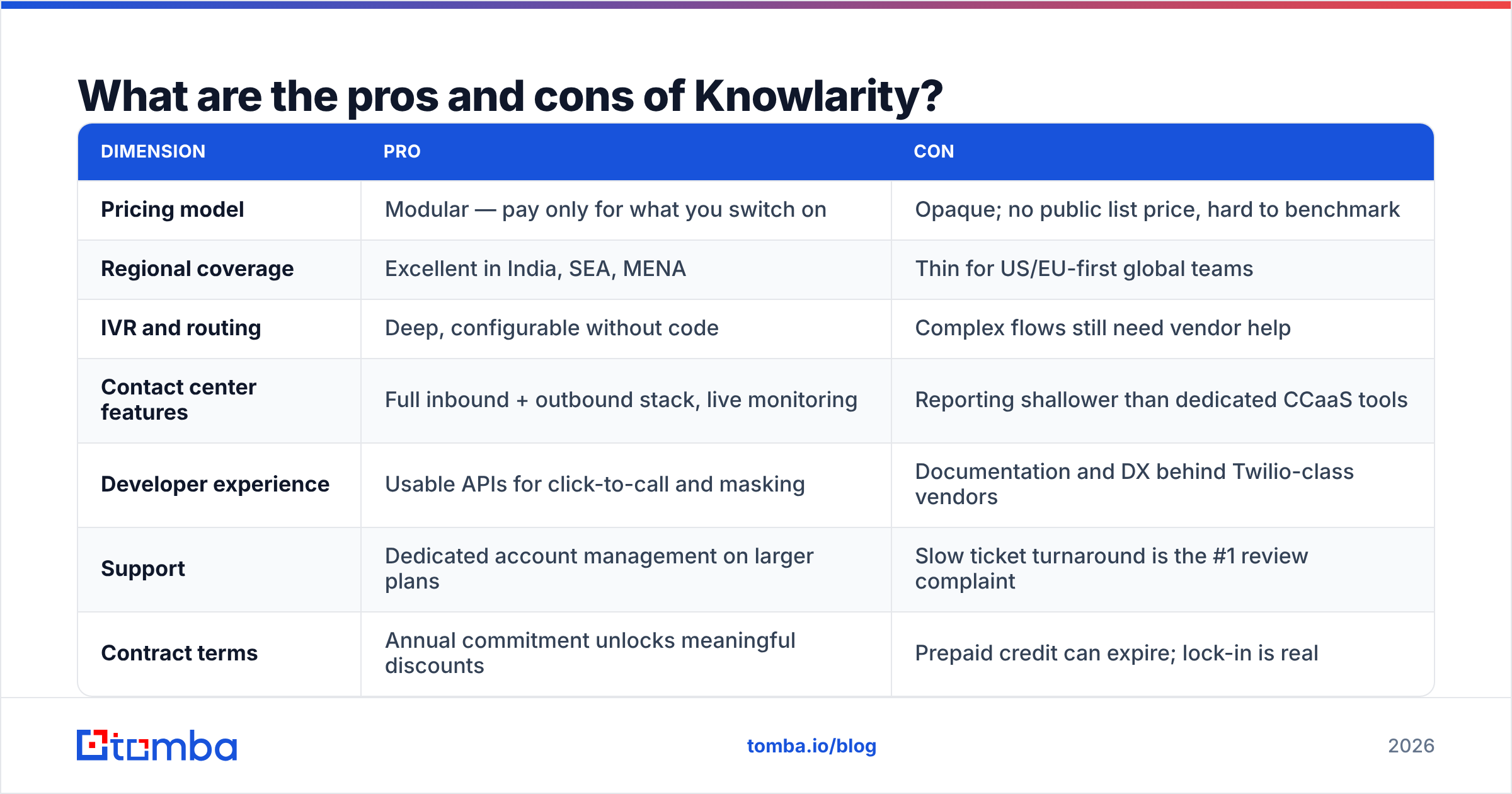The width and height of the screenshot is (1512, 794).
Task: Select the heading 'What are the pros and cons of Knowlarity?'
Action: pos(510,96)
